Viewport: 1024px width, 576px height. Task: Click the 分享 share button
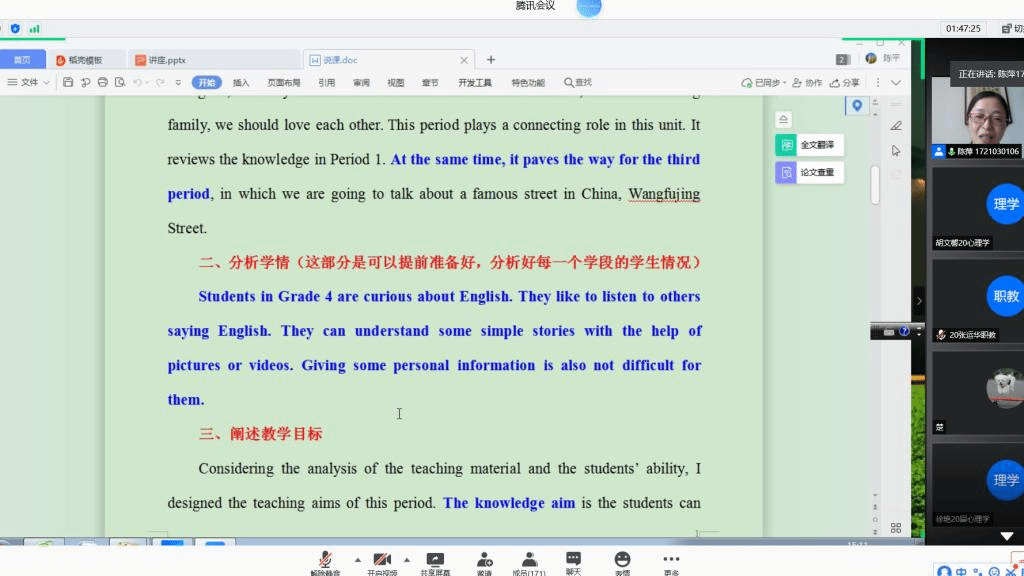pos(845,82)
